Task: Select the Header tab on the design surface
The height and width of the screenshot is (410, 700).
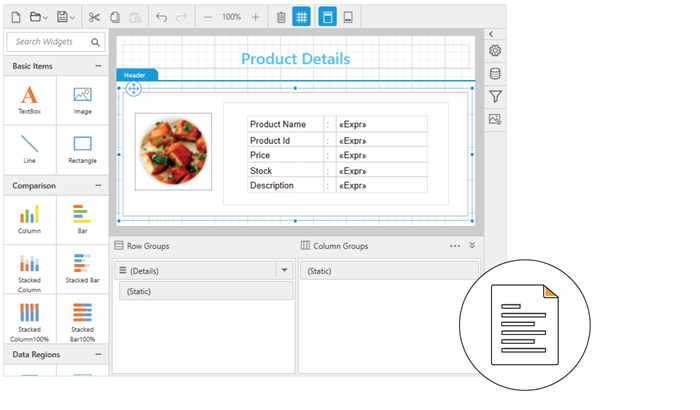Action: click(135, 75)
